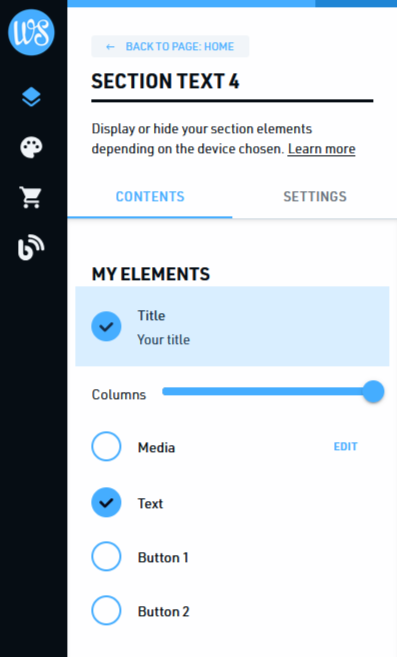Open the layers sections icon in sidebar

[x=31, y=98]
